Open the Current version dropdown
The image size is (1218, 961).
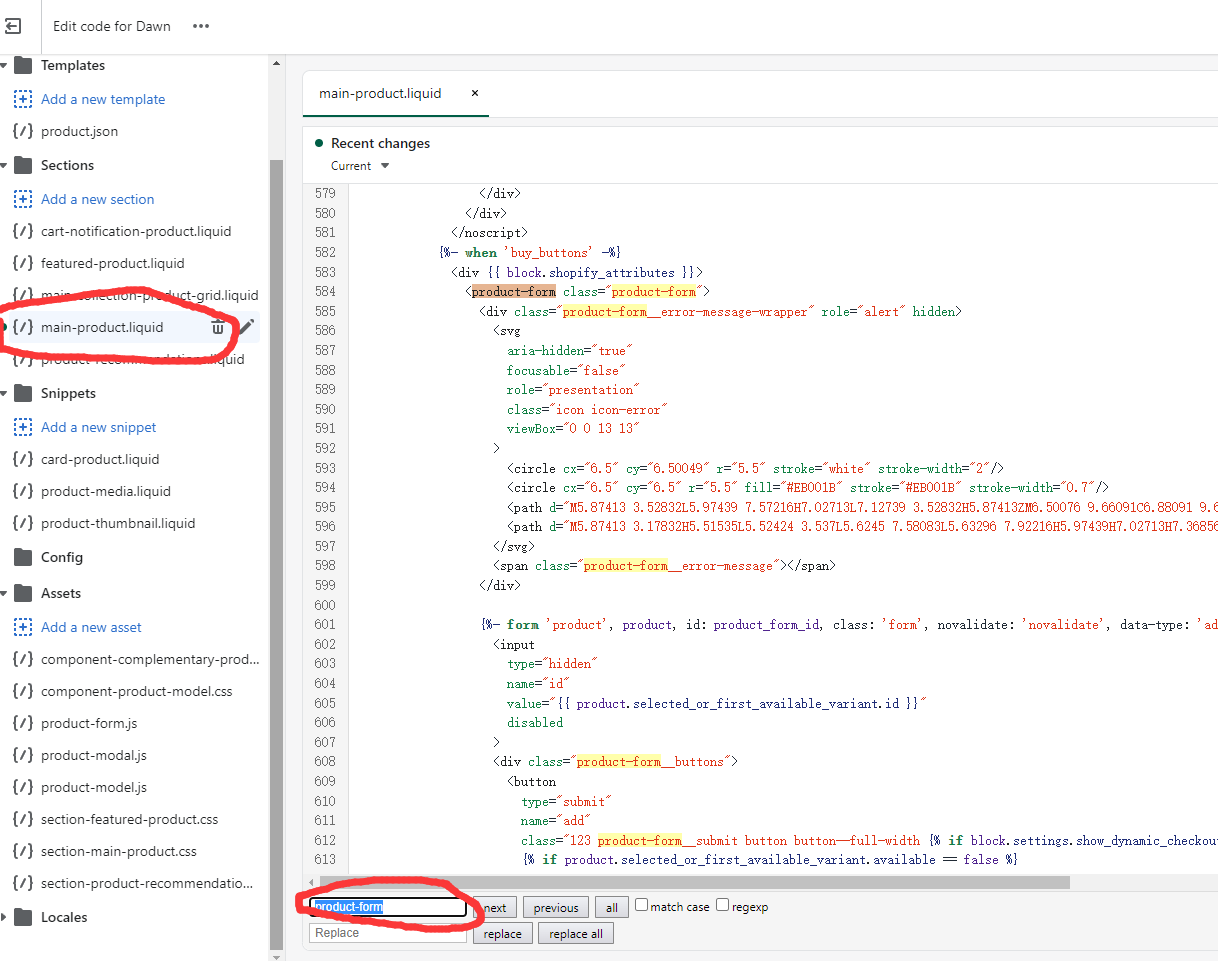360,166
